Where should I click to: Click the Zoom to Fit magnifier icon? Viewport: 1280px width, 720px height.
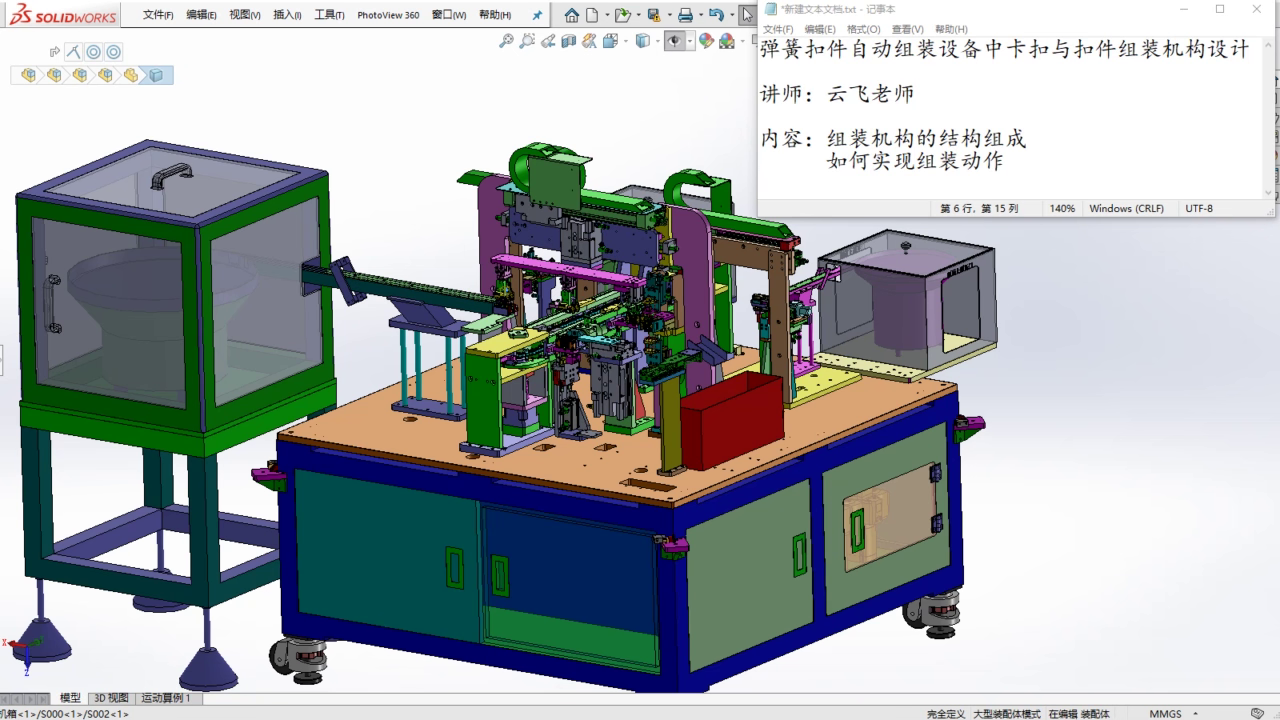point(506,41)
